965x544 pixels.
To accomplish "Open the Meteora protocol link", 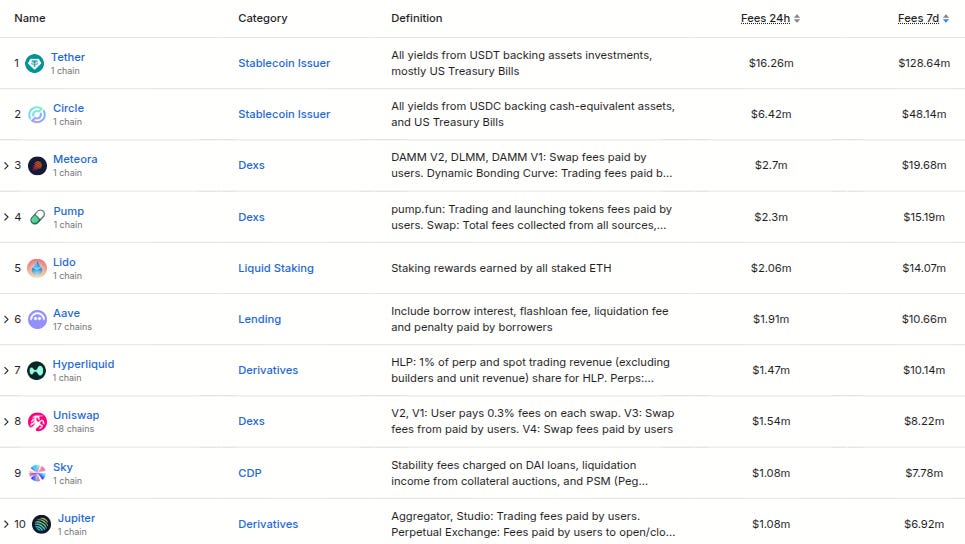I will point(75,159).
